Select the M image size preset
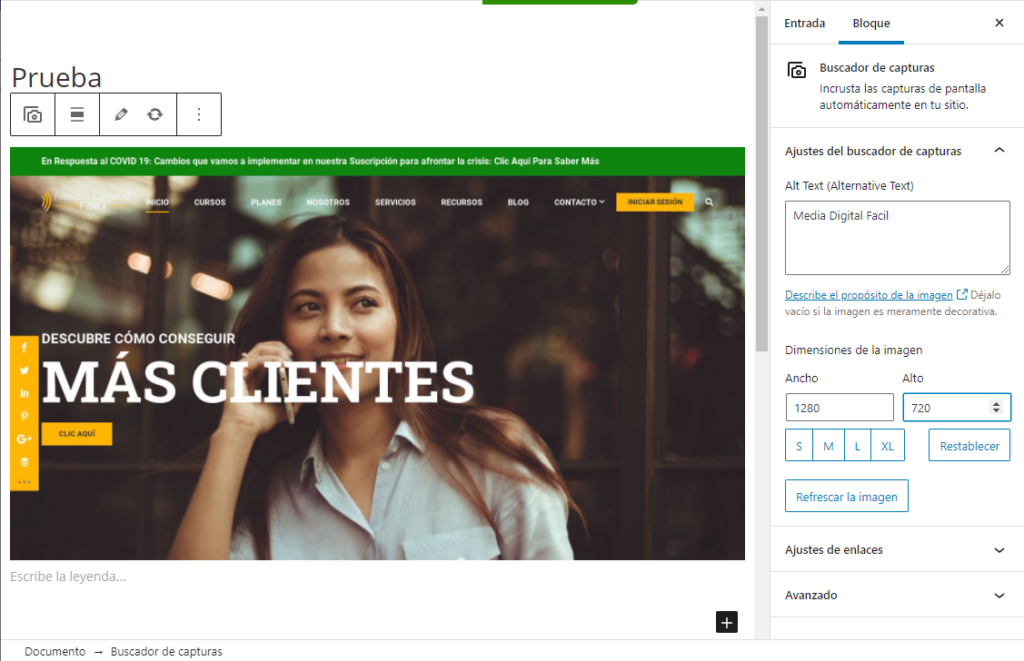 click(828, 445)
